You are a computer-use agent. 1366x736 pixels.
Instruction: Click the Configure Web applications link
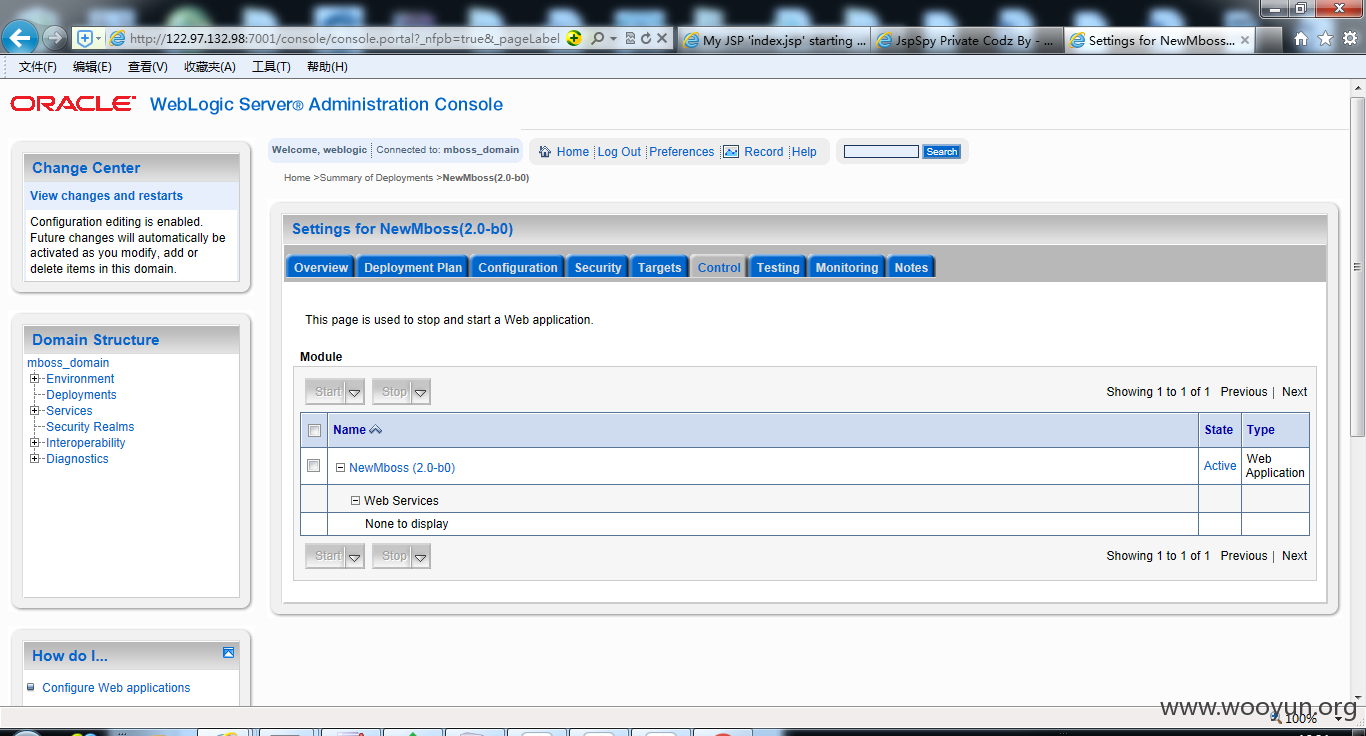[116, 688]
